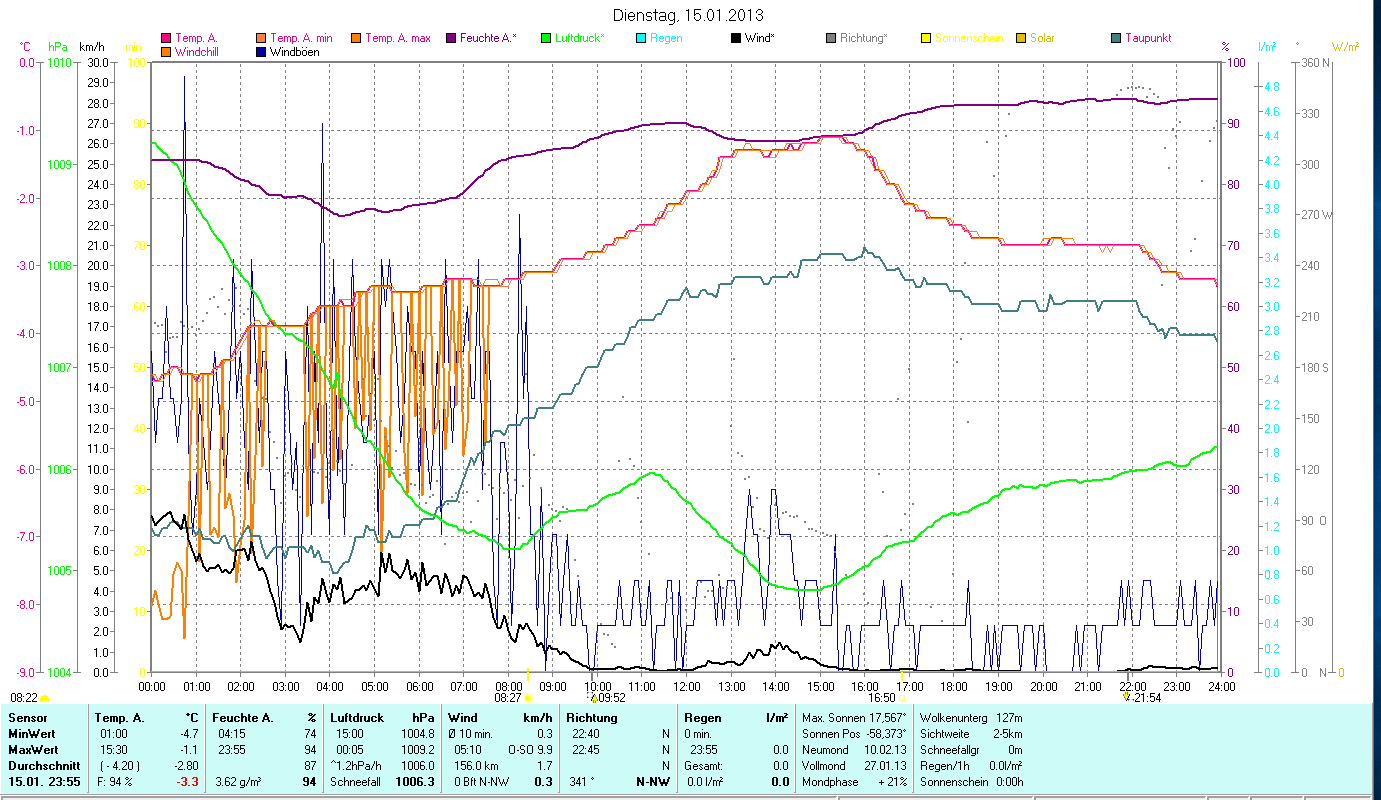Click the MinWert row label

click(32, 734)
